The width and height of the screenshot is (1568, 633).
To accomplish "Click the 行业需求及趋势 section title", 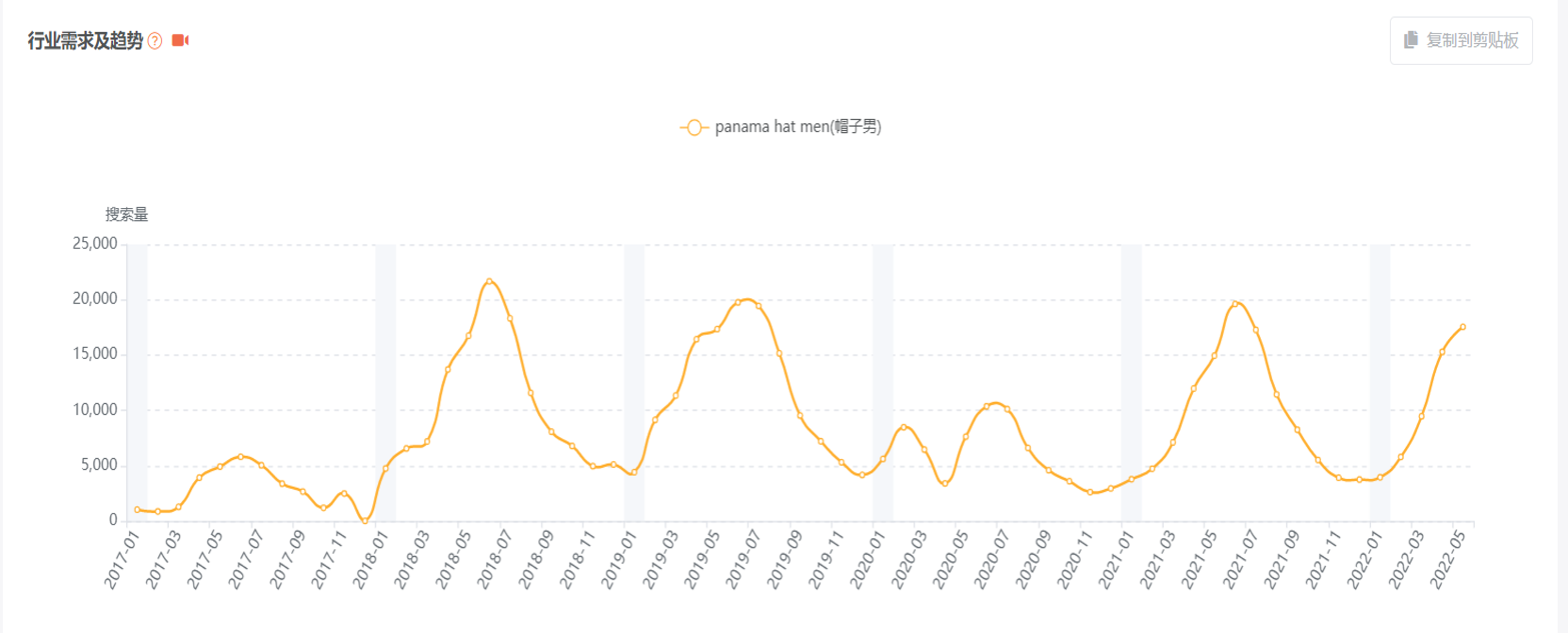I will [85, 41].
